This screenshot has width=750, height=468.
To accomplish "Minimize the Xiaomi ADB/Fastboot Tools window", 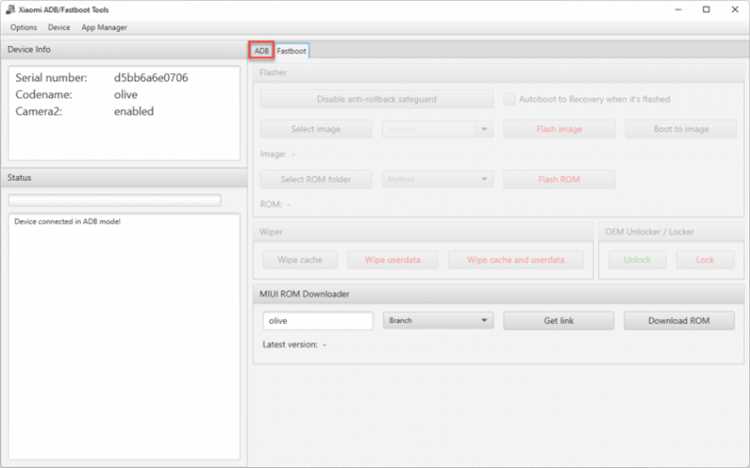I will pyautogui.click(x=678, y=10).
